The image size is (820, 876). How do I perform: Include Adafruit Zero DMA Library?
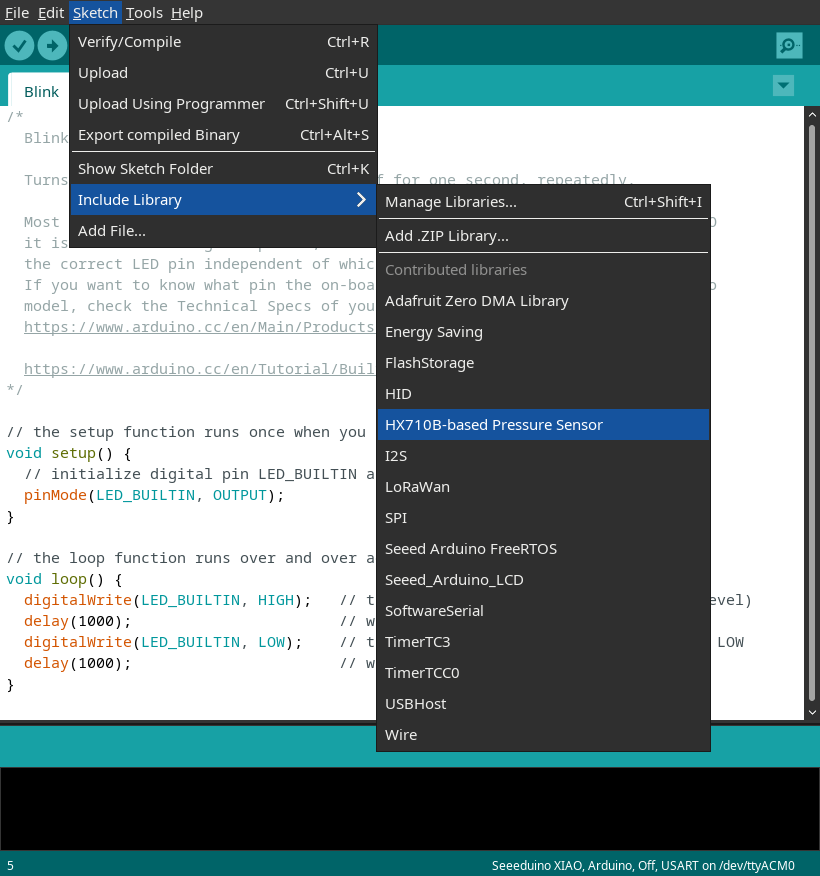(x=543, y=301)
